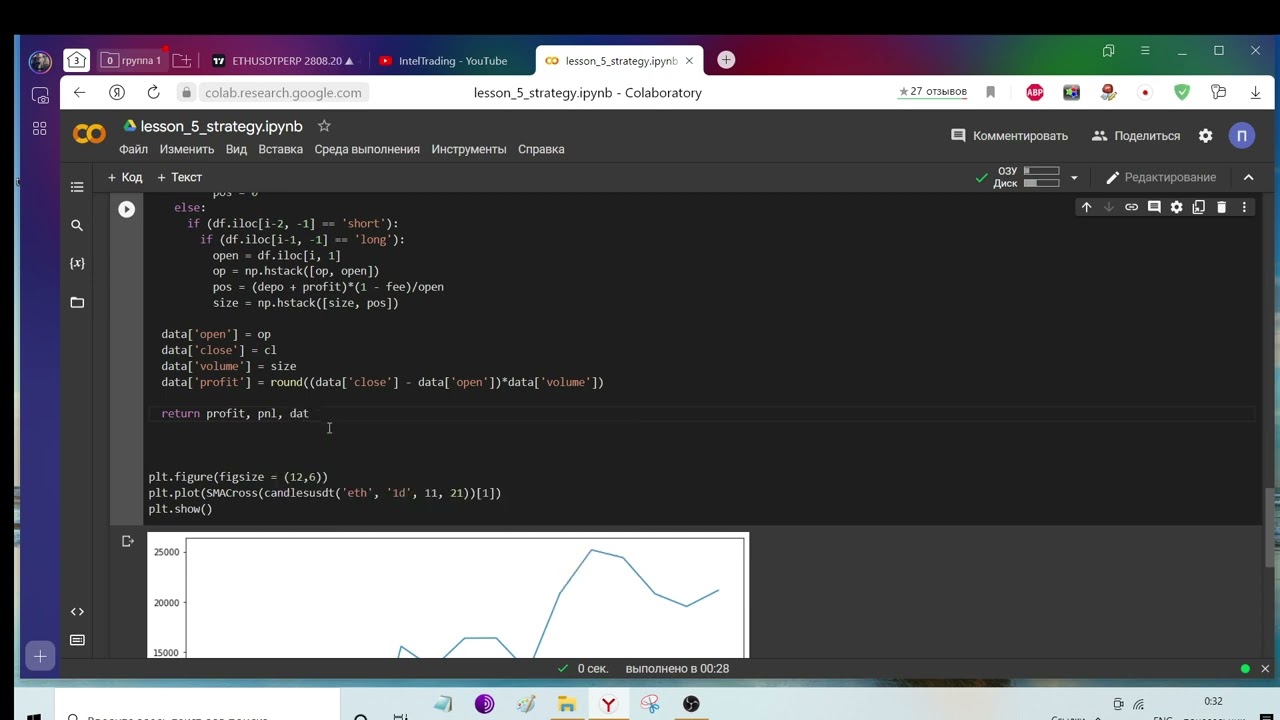This screenshot has height=720, width=1280.
Task: Copy the link to this cell
Action: [1131, 207]
